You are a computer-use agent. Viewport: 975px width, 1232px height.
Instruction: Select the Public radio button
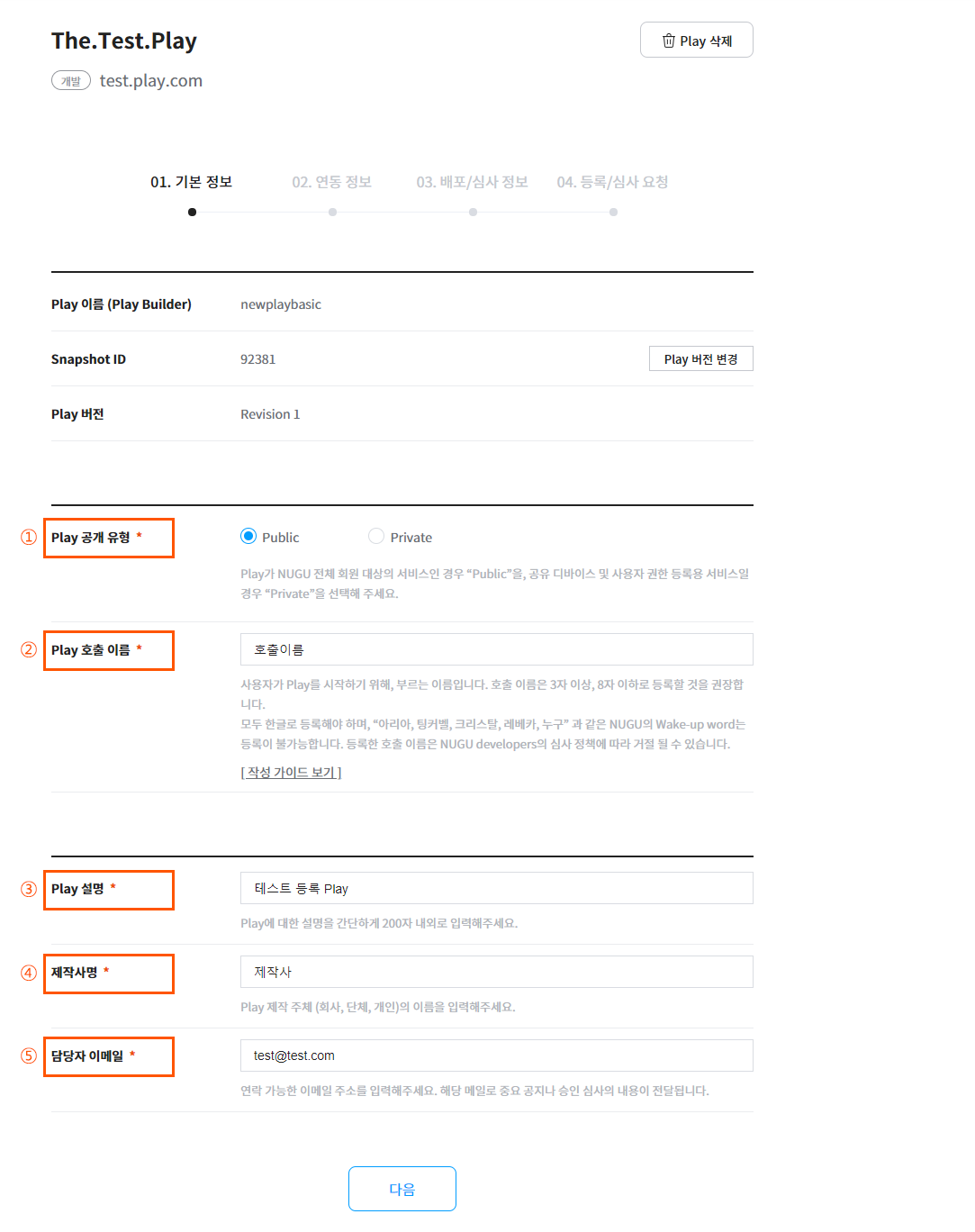pyautogui.click(x=248, y=537)
